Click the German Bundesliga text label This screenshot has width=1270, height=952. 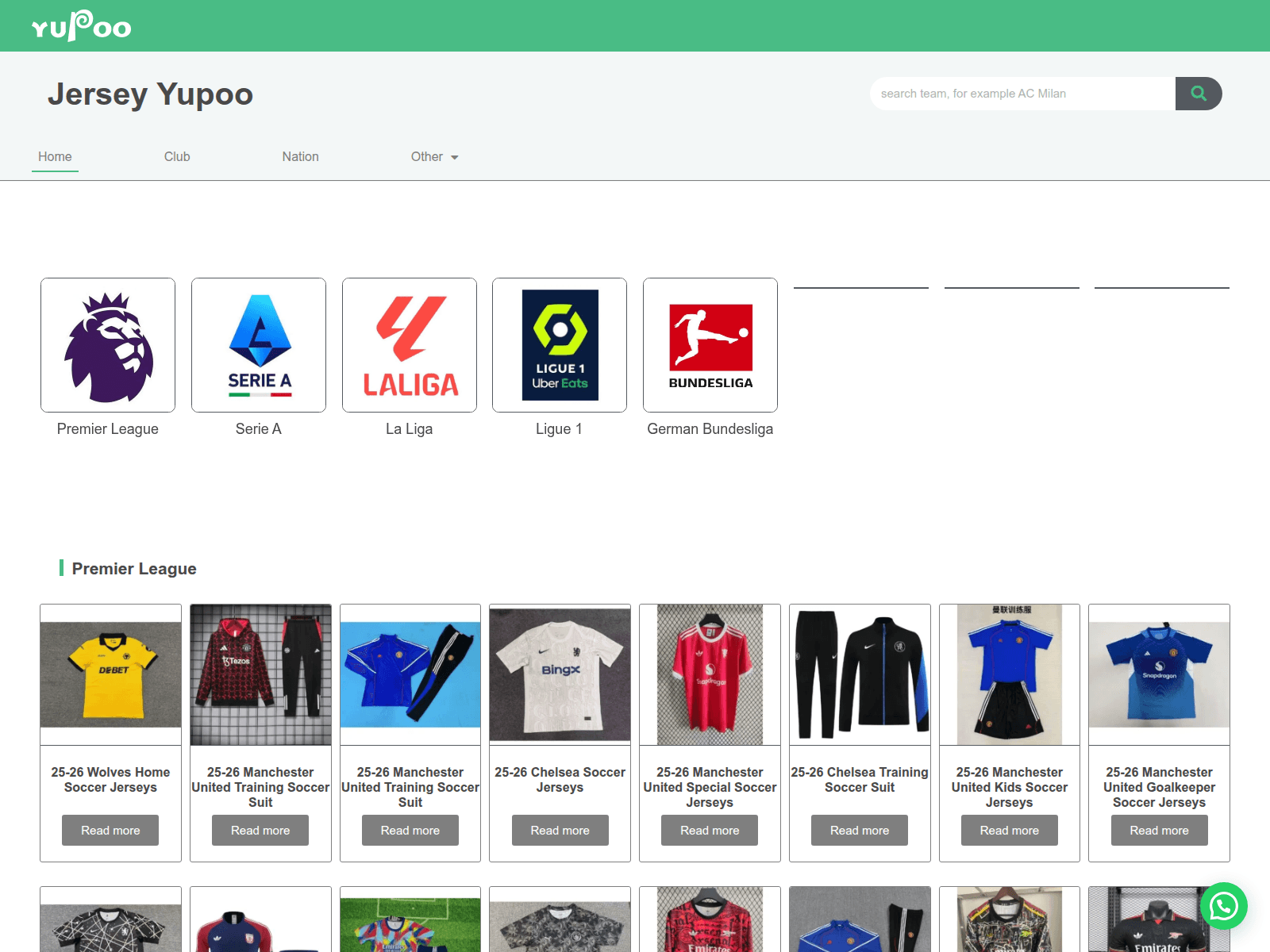(710, 429)
